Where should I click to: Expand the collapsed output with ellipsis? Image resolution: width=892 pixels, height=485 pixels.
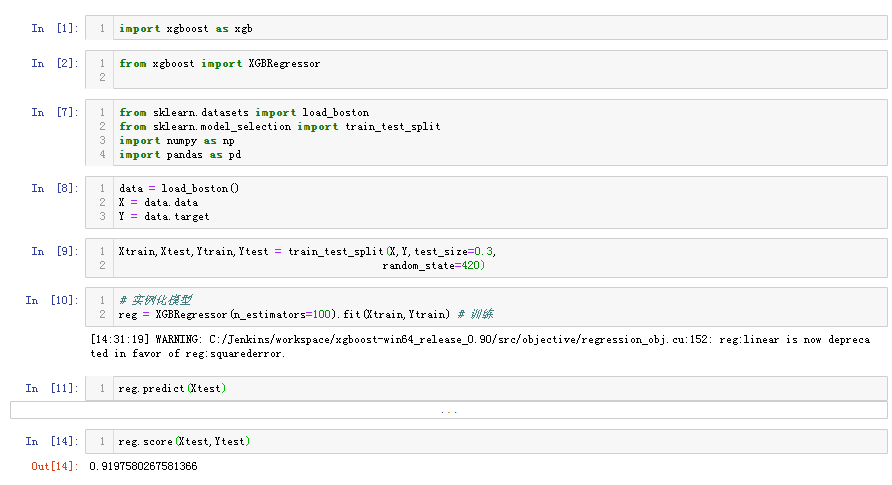(x=449, y=410)
